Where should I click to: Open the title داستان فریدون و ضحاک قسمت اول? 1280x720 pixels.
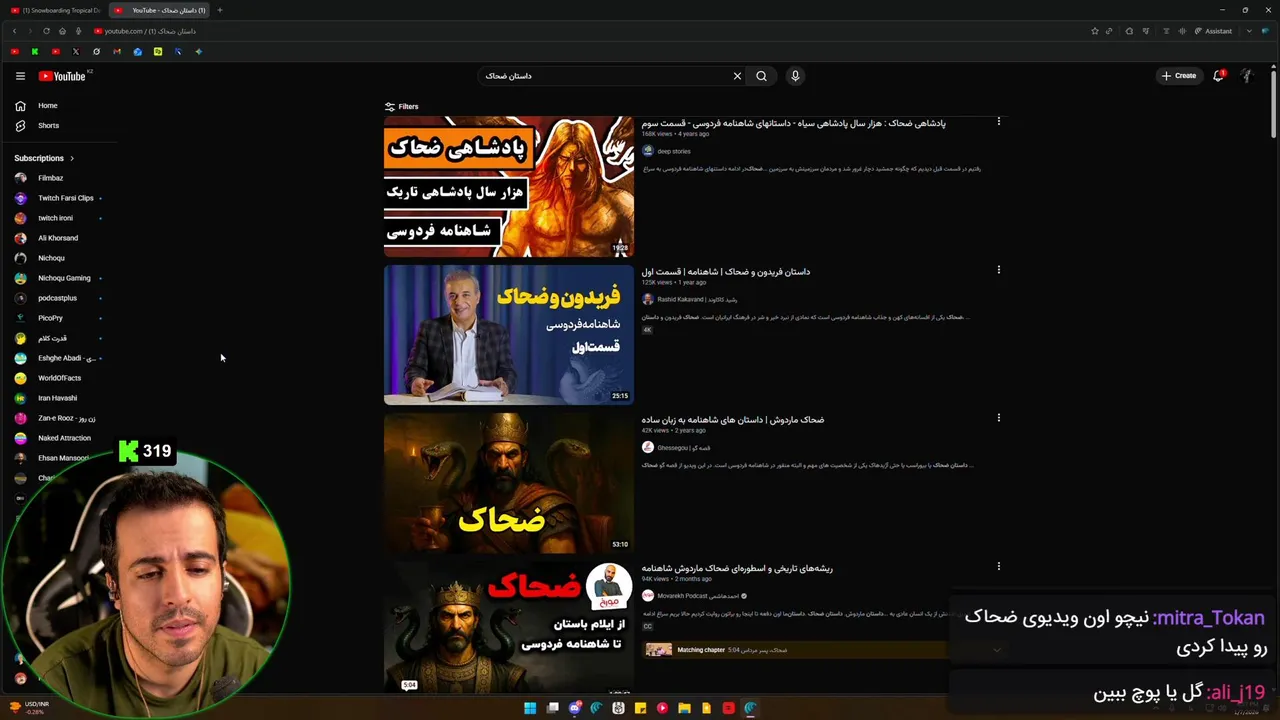coord(726,272)
